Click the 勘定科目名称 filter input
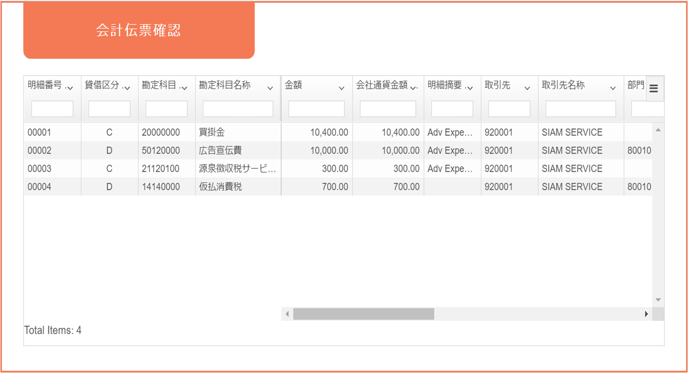 tap(238, 109)
